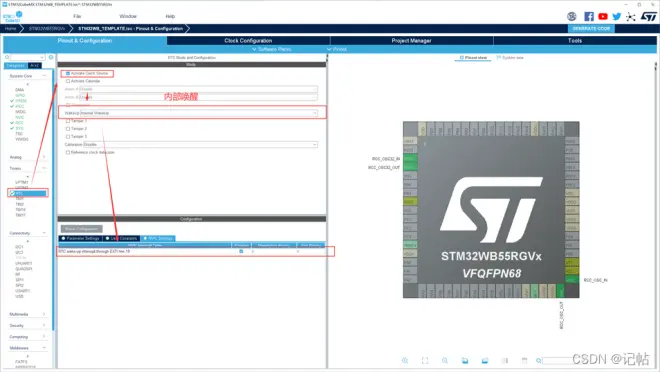This screenshot has height=372, width=660.
Task: Click the pin search field below chip
Action: tap(558, 361)
